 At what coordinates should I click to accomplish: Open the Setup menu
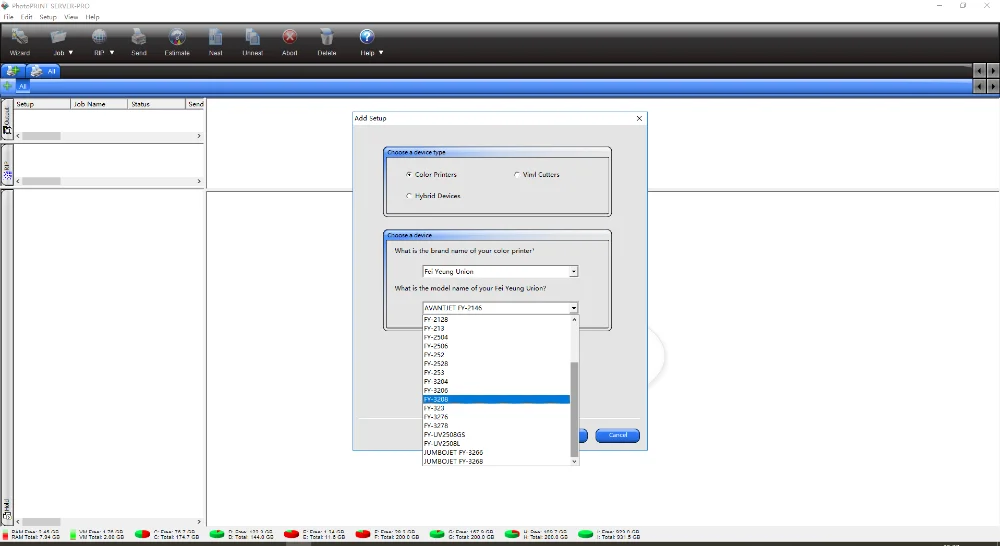click(48, 17)
